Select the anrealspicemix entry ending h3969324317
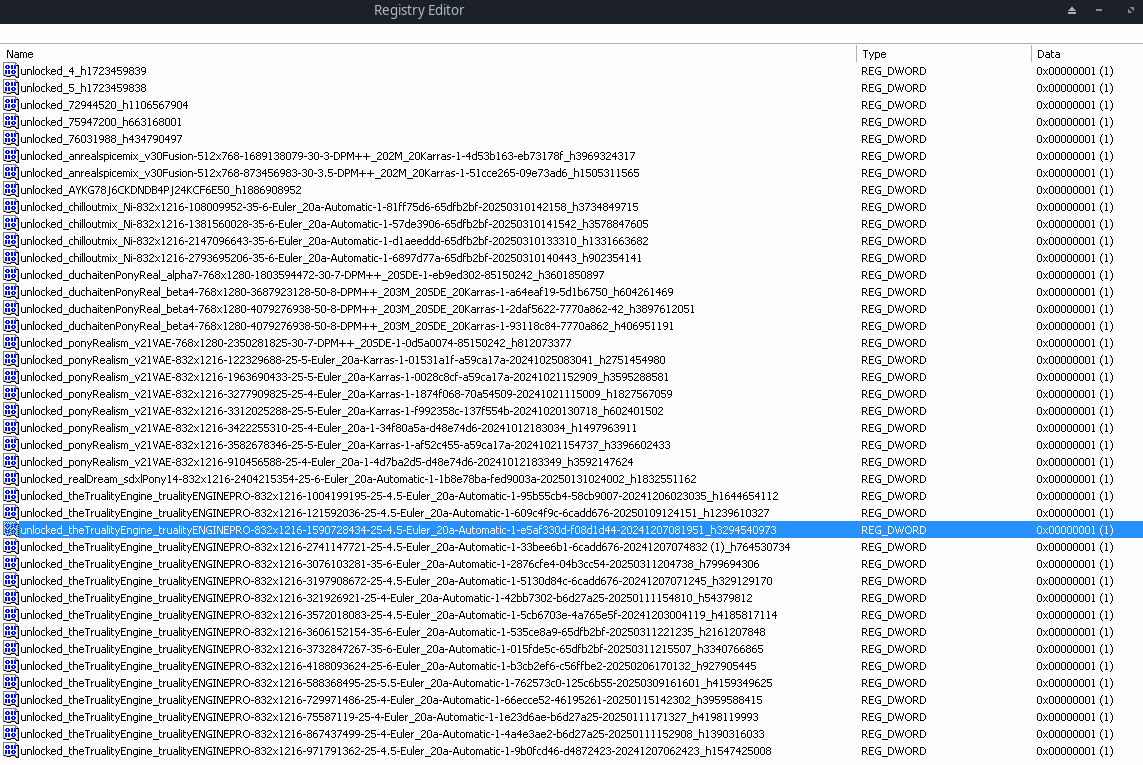This screenshot has height=765, width=1143. [x=327, y=156]
